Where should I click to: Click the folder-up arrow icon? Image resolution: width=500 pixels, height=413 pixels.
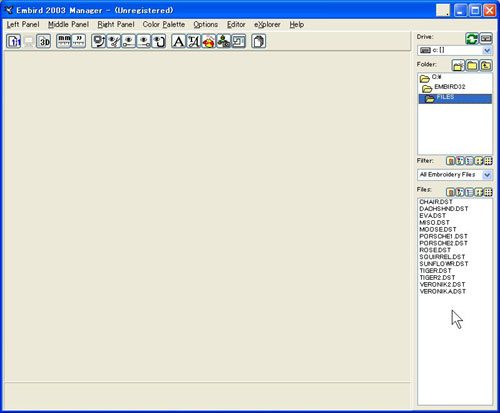486,65
